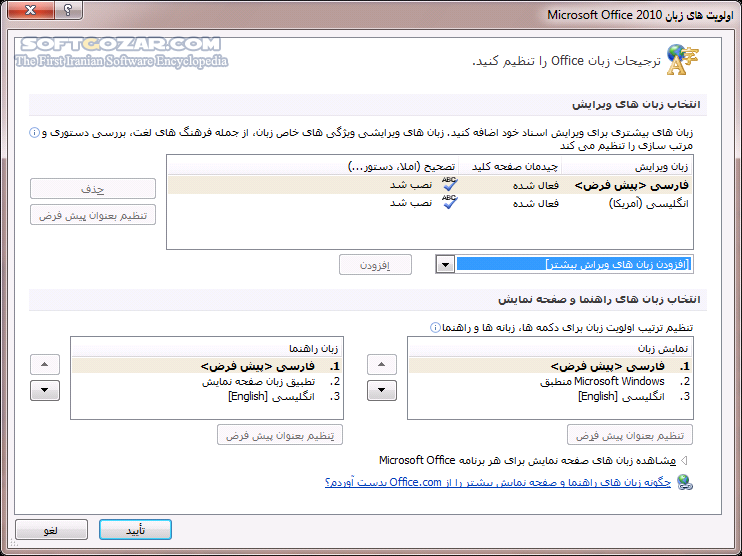This screenshot has height=556, width=742.
Task: Click the globe icon next to the Office.com link
Action: pos(685,482)
